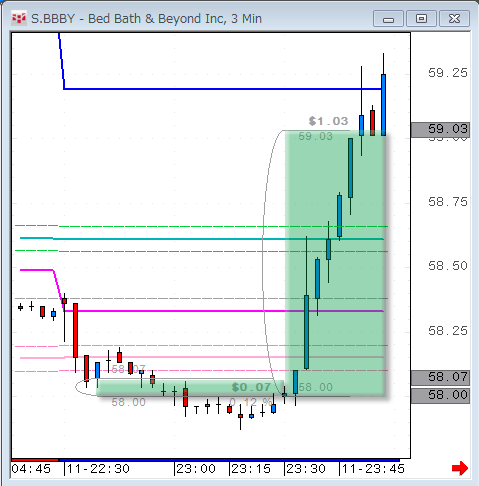
Task: Click the 23:30 time axis label
Action: point(306,469)
